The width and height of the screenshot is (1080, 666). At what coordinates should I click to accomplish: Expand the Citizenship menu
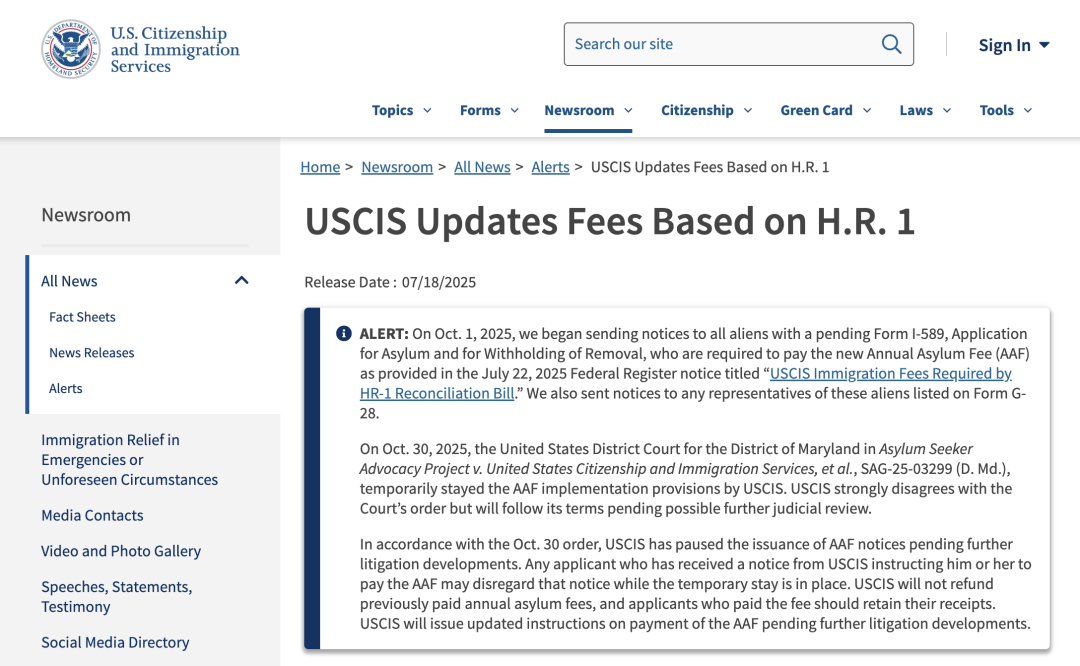point(706,110)
